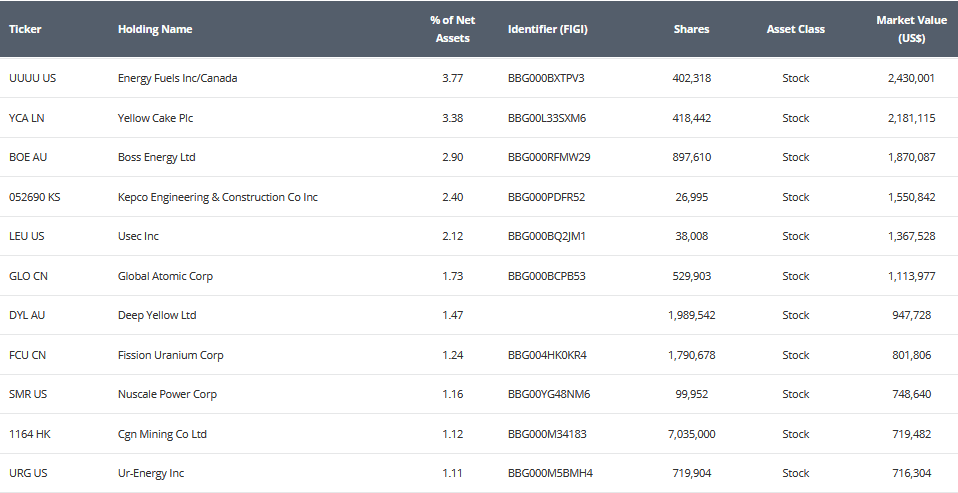Image resolution: width=958 pixels, height=493 pixels.
Task: Select the share count 529,903
Action: point(692,276)
